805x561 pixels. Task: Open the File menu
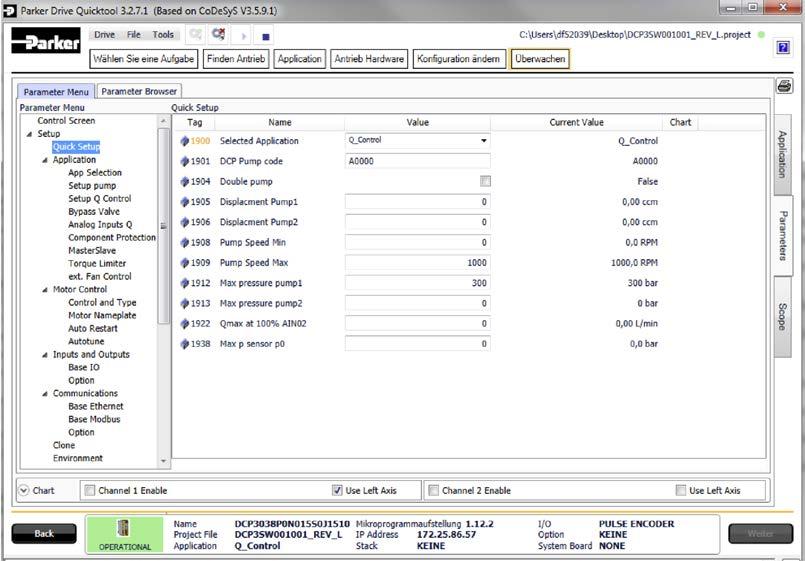click(x=134, y=34)
